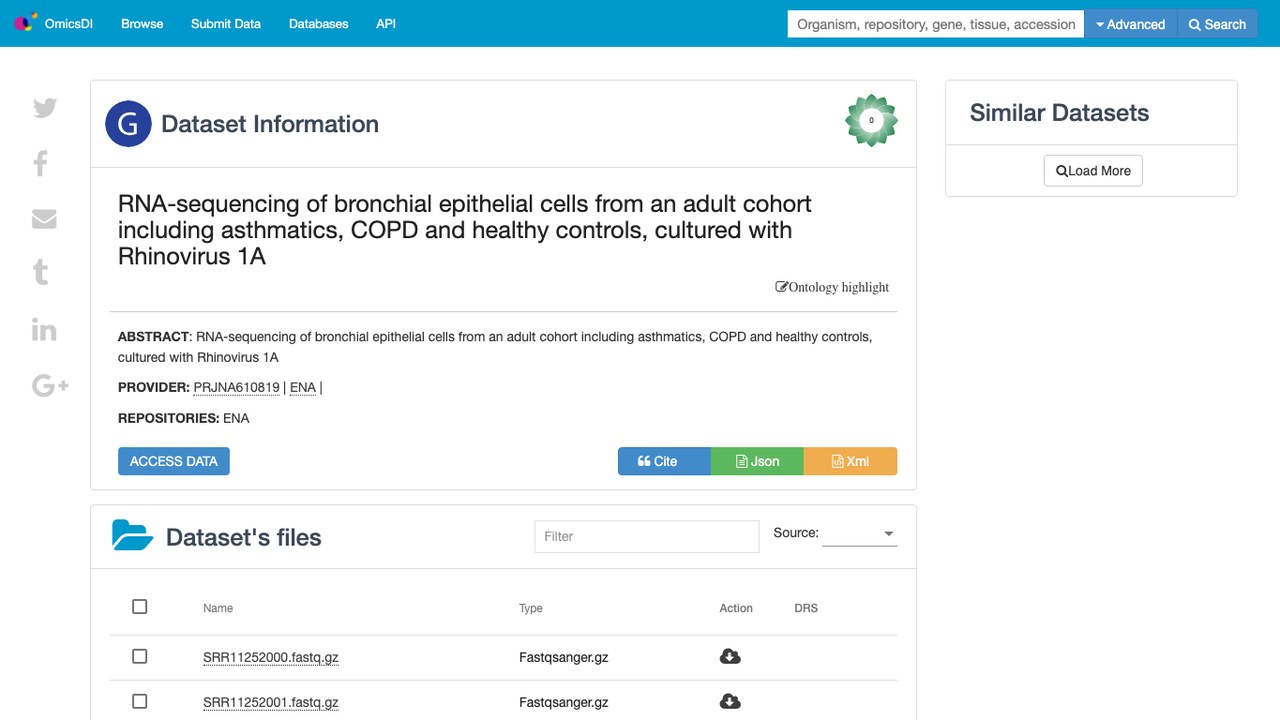Open the Databases menu item
Screen dimensions: 1280x720
319,24
